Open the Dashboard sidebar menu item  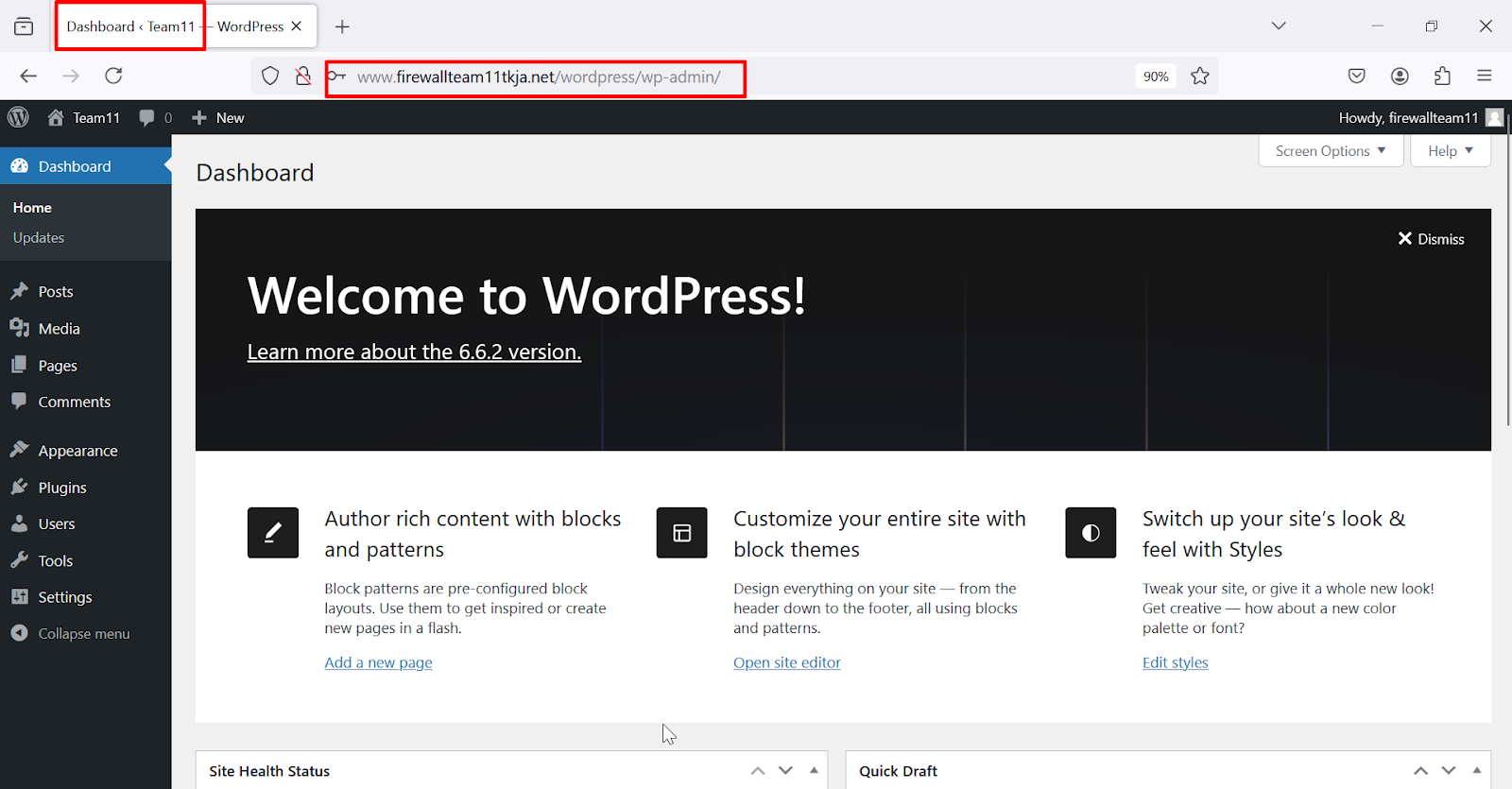coord(85,166)
